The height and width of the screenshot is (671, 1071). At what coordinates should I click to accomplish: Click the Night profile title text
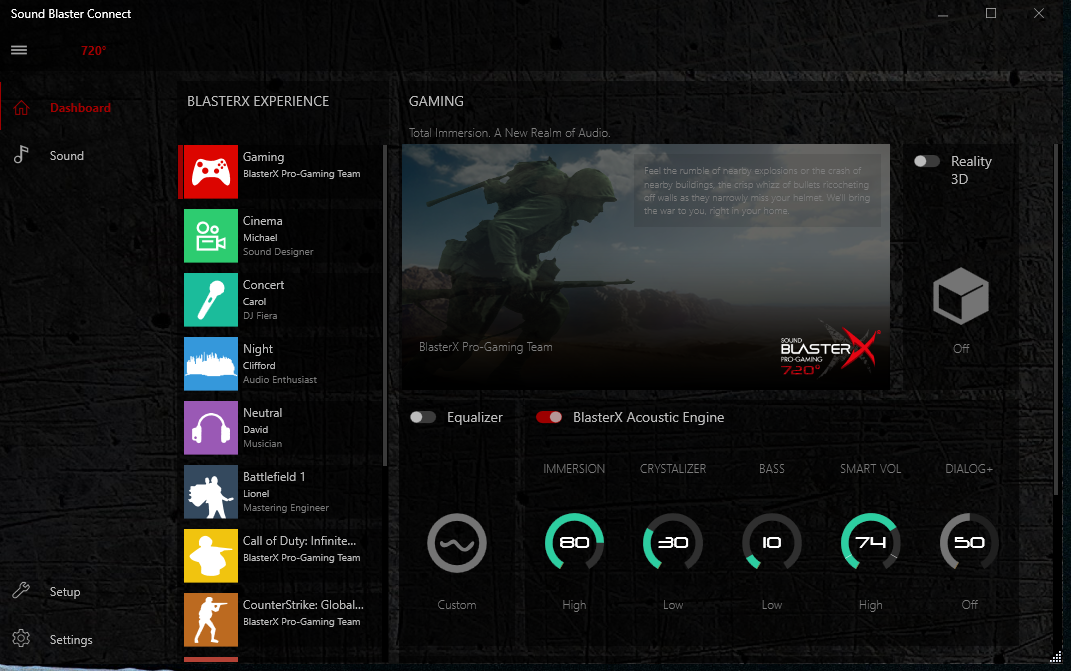coord(258,349)
